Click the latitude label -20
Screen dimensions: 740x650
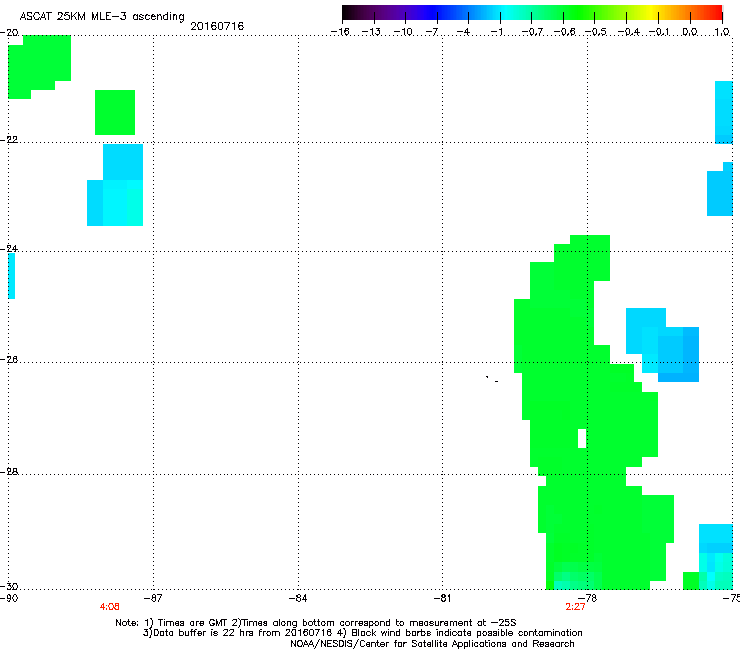coord(9,33)
